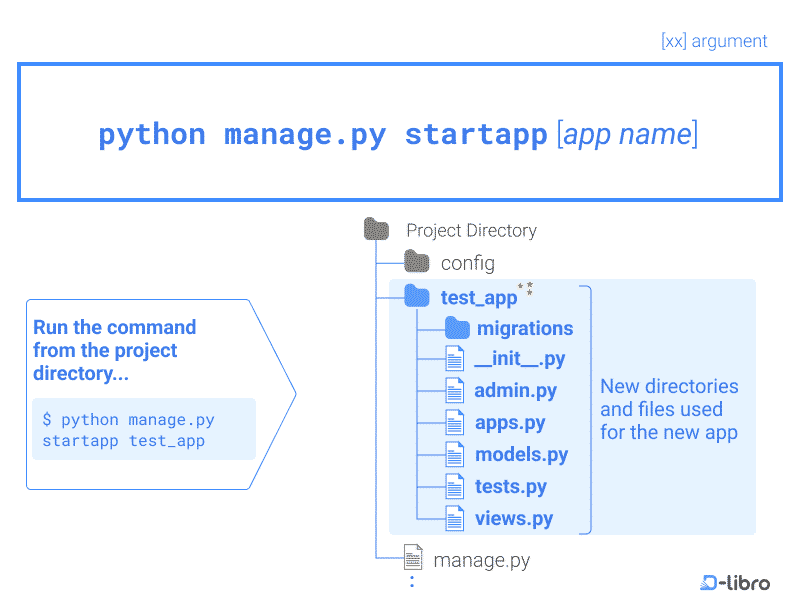This screenshot has width=800, height=600.
Task: Open the test_app blue folder icon
Action: 417,296
